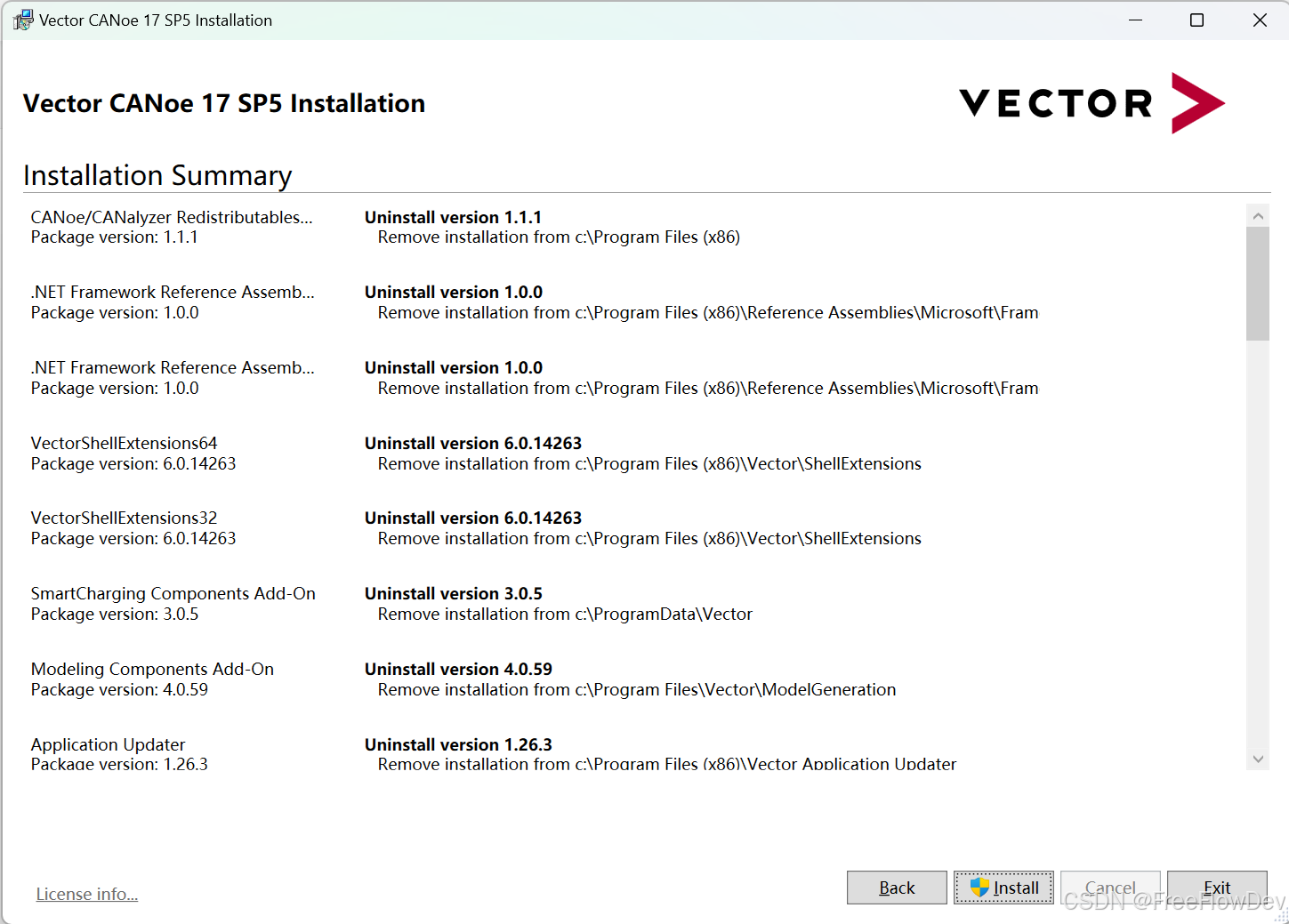1289x924 pixels.
Task: Minimize the installation window
Action: point(1135,20)
